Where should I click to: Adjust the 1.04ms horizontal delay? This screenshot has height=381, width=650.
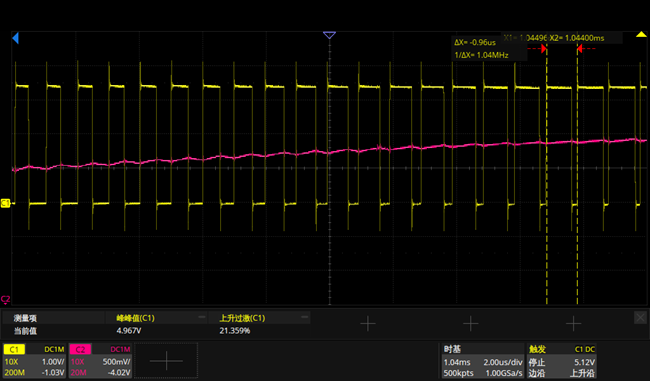(457, 362)
